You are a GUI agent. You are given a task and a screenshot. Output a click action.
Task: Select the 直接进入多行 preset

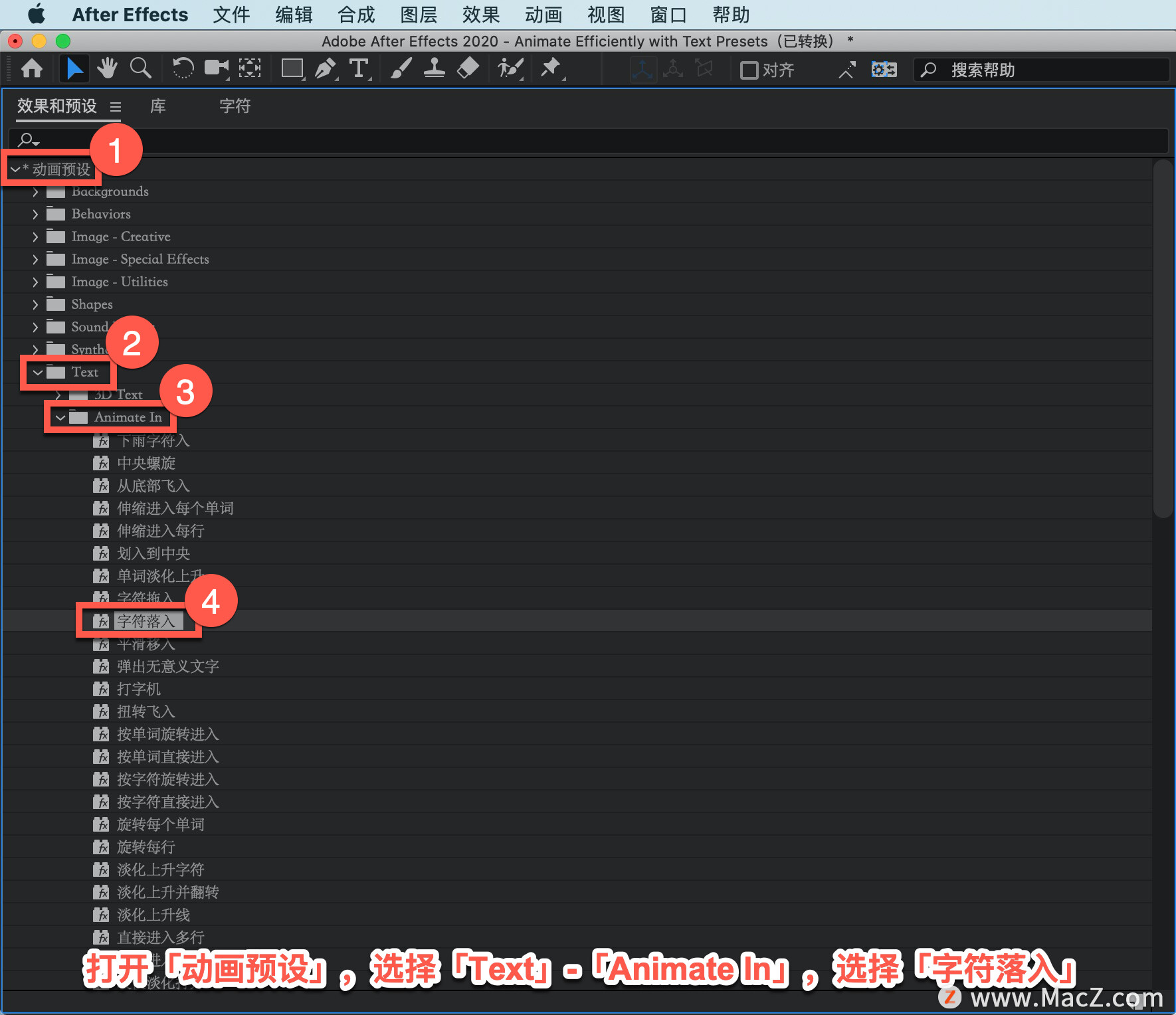pos(161,937)
